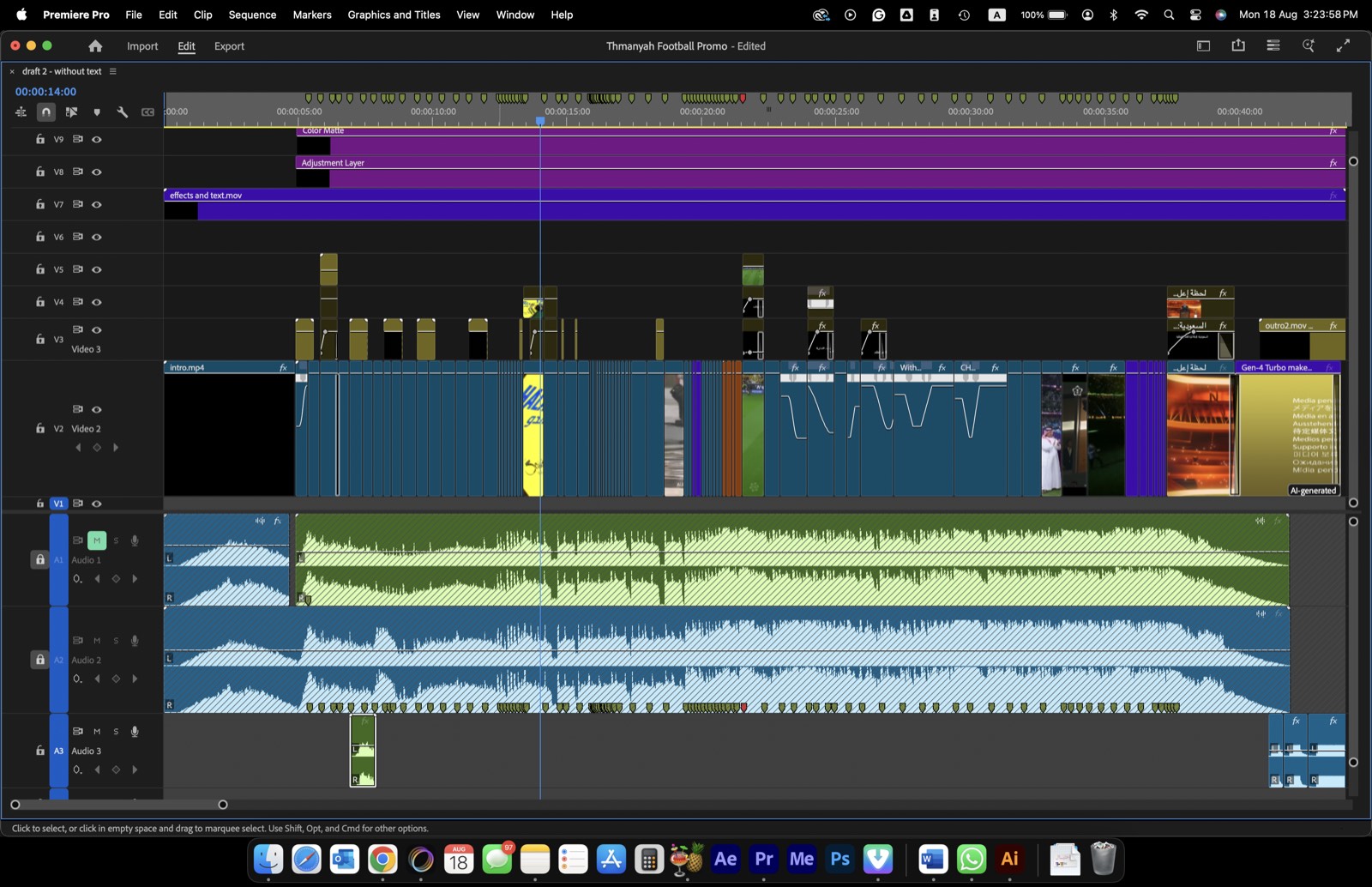Switch to the Import tab
Screen dimensions: 1372x887
142,46
